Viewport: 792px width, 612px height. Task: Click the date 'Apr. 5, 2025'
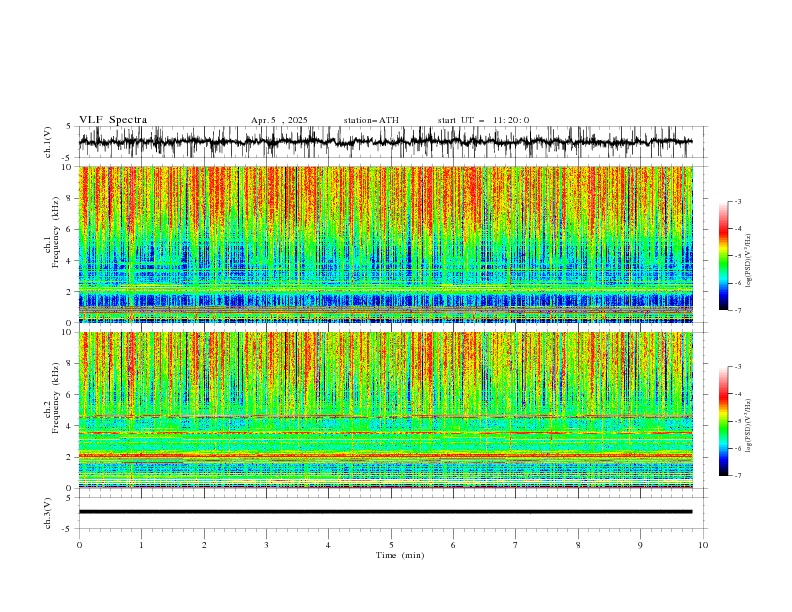pyautogui.click(x=279, y=120)
